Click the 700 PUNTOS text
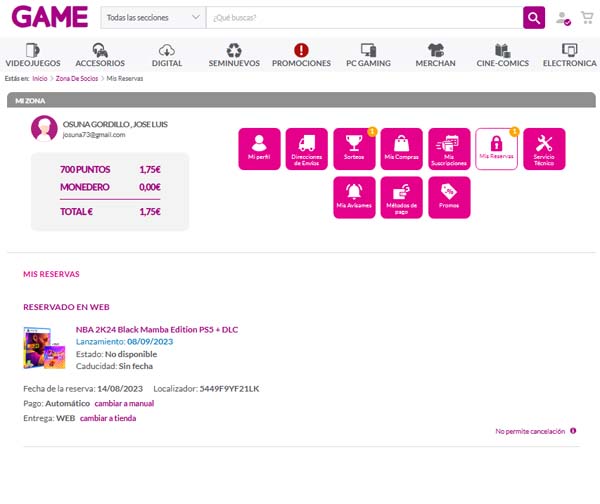This screenshot has height=504, width=600. pyautogui.click(x=85, y=170)
